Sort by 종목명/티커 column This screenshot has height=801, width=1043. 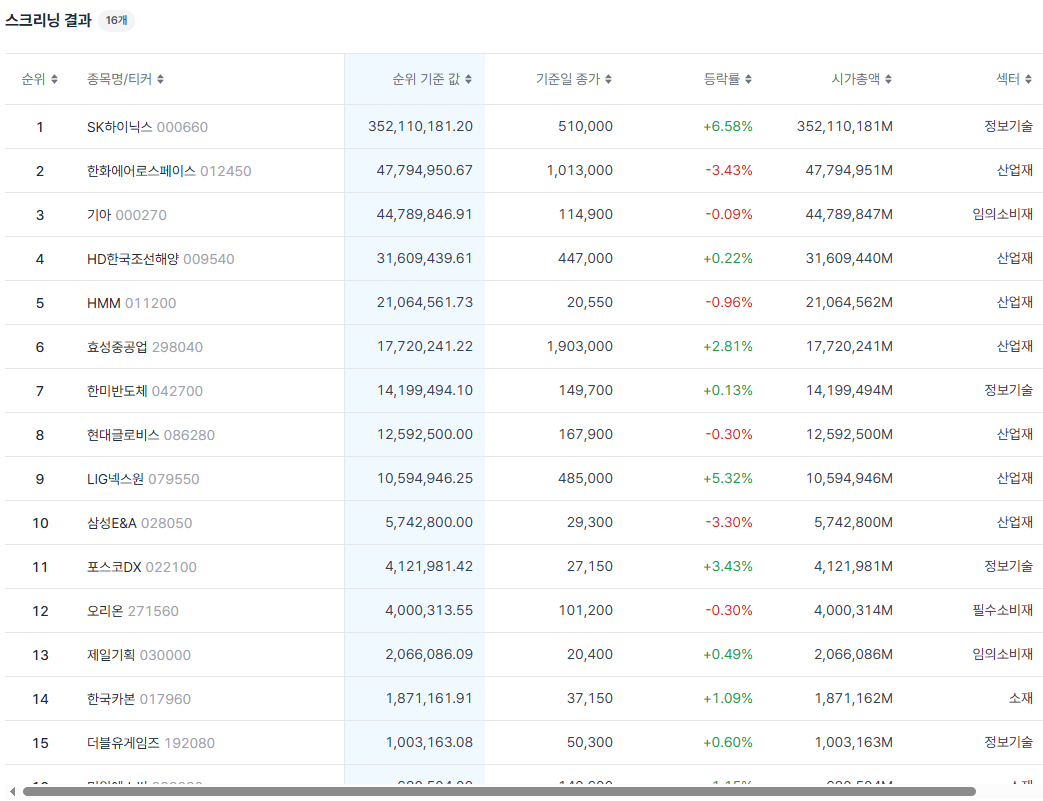[125, 79]
